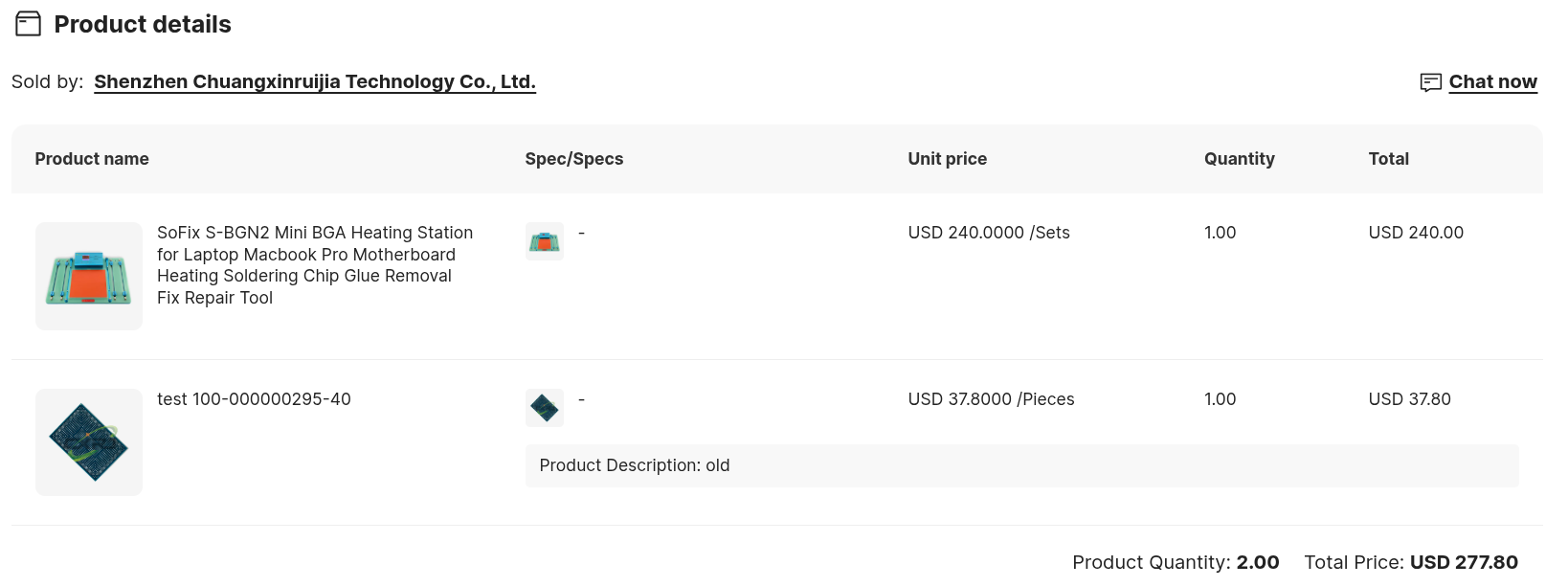Click the Unit price column header
The width and height of the screenshot is (1568, 587).
tap(948, 159)
